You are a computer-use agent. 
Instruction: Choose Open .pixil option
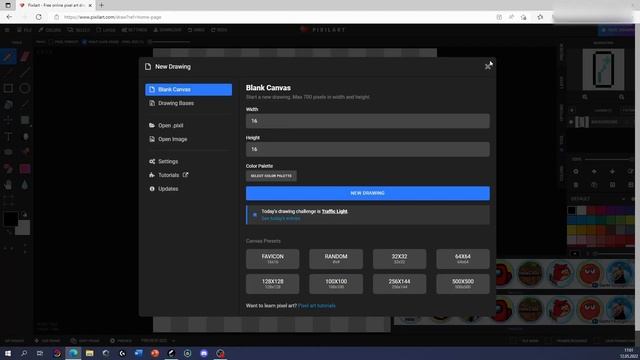click(x=189, y=125)
